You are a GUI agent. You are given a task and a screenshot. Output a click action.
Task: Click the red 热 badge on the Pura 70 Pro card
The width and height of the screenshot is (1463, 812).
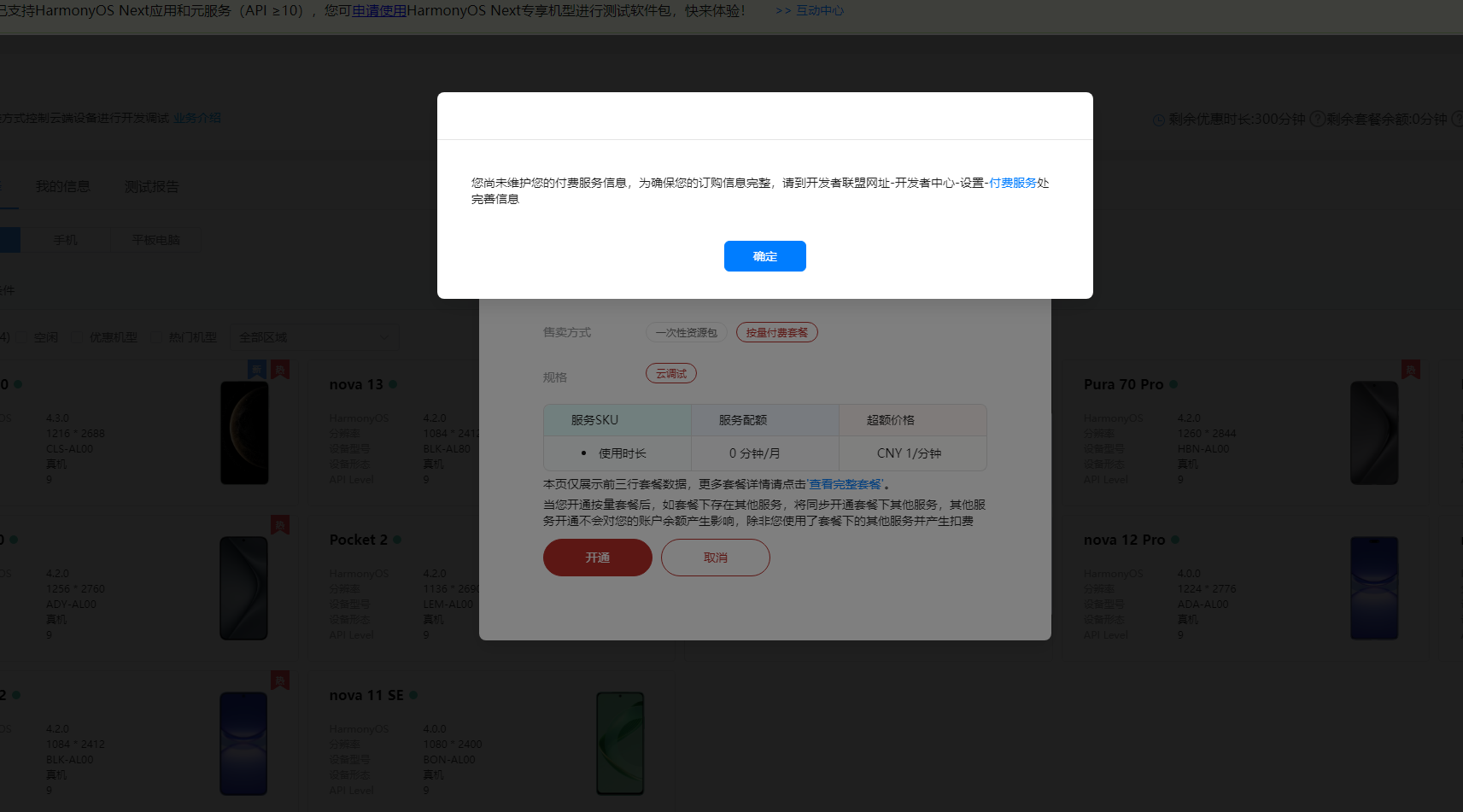pos(1410,369)
